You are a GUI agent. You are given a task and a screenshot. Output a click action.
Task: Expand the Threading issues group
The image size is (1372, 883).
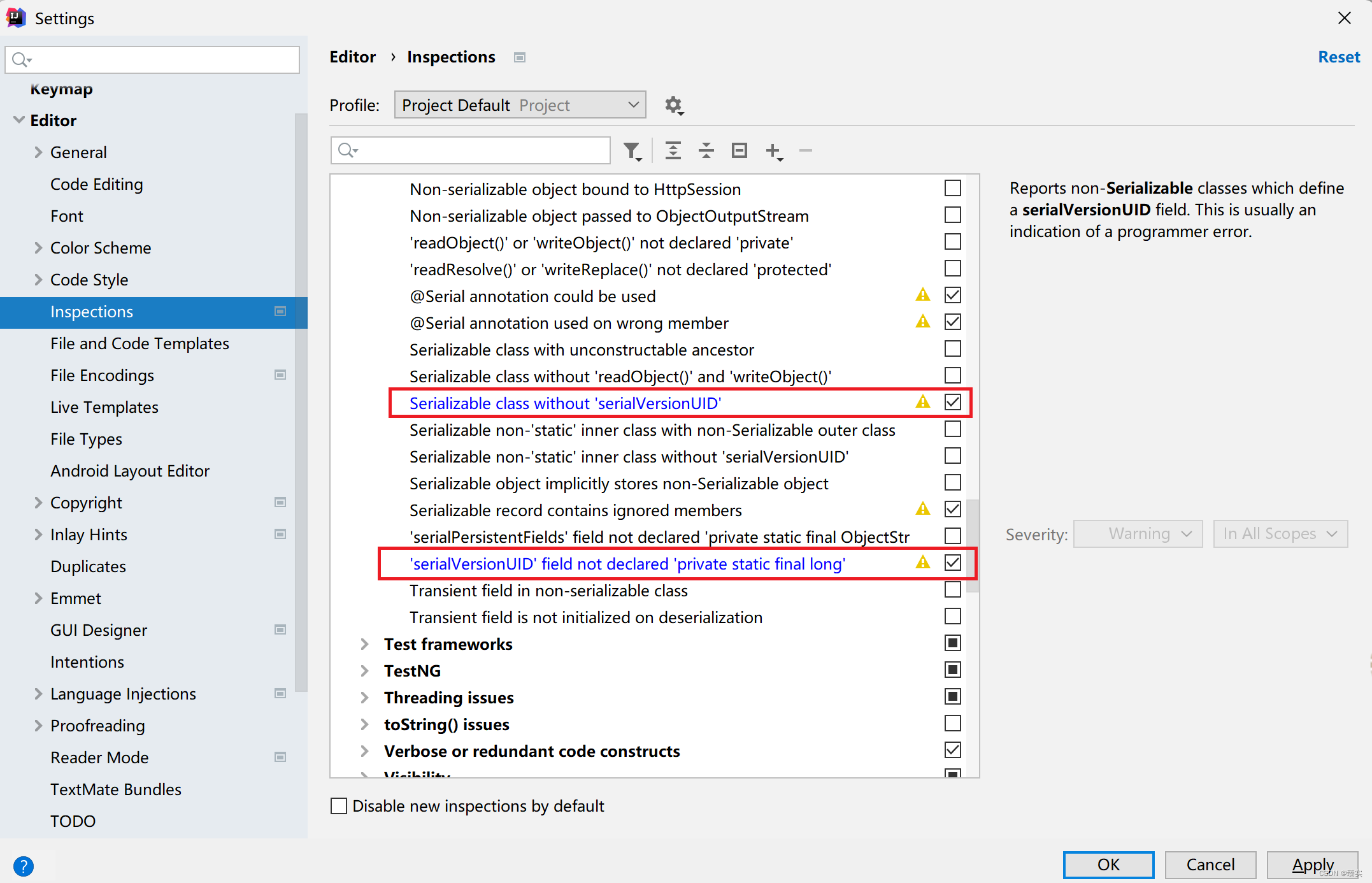coord(365,698)
